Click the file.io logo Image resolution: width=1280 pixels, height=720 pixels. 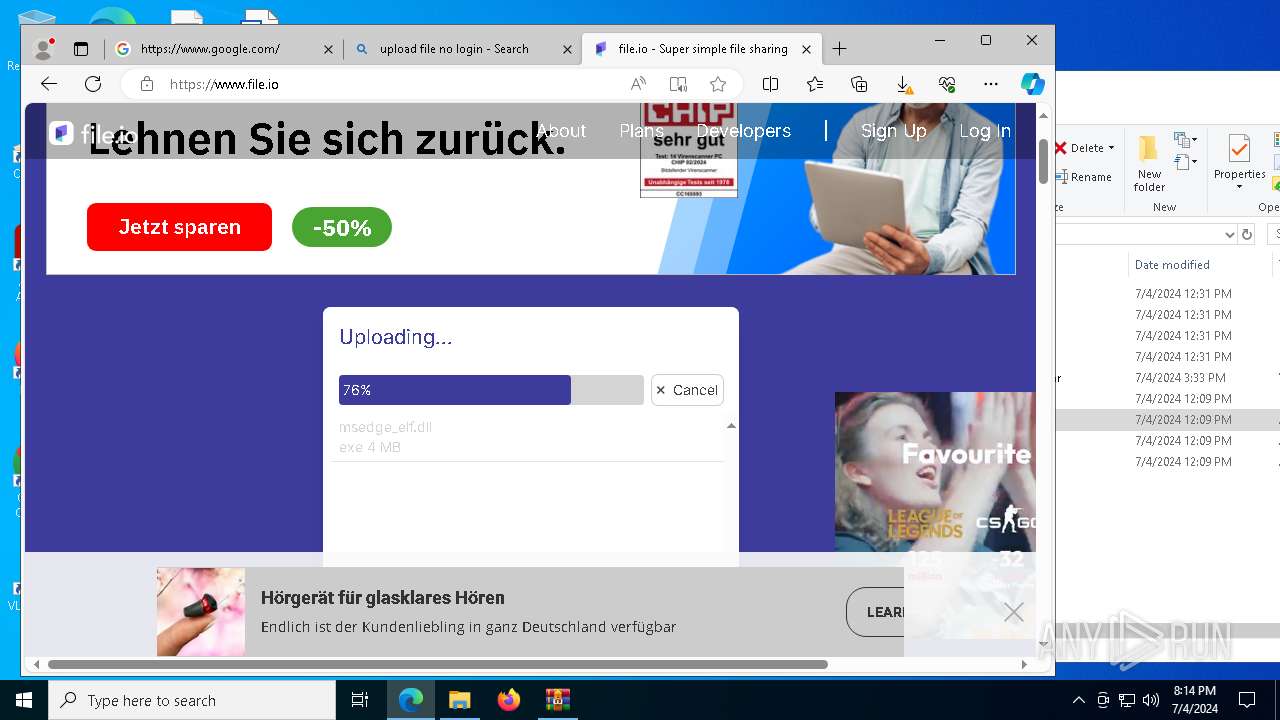92,134
